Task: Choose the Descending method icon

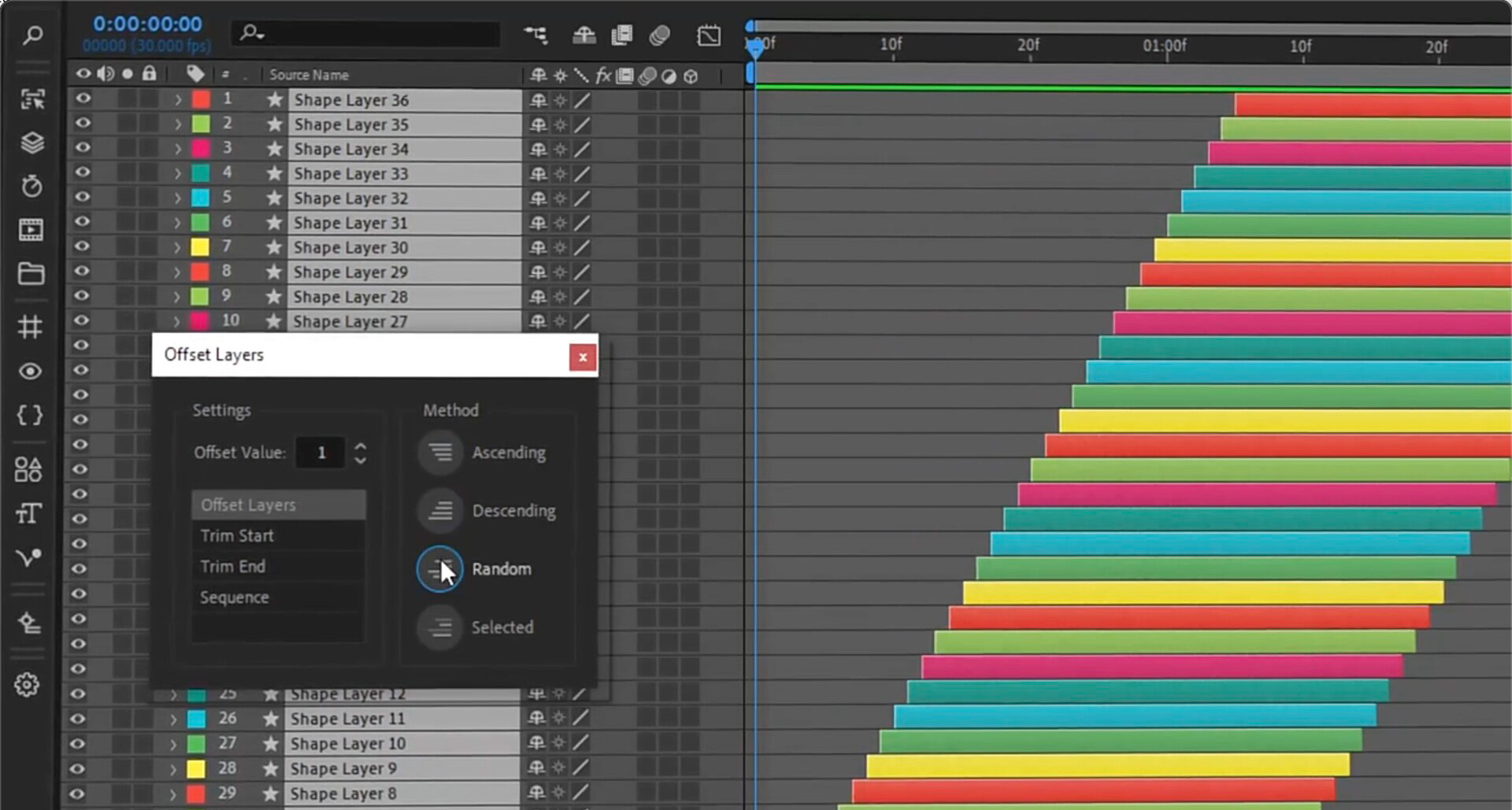Action: 440,510
